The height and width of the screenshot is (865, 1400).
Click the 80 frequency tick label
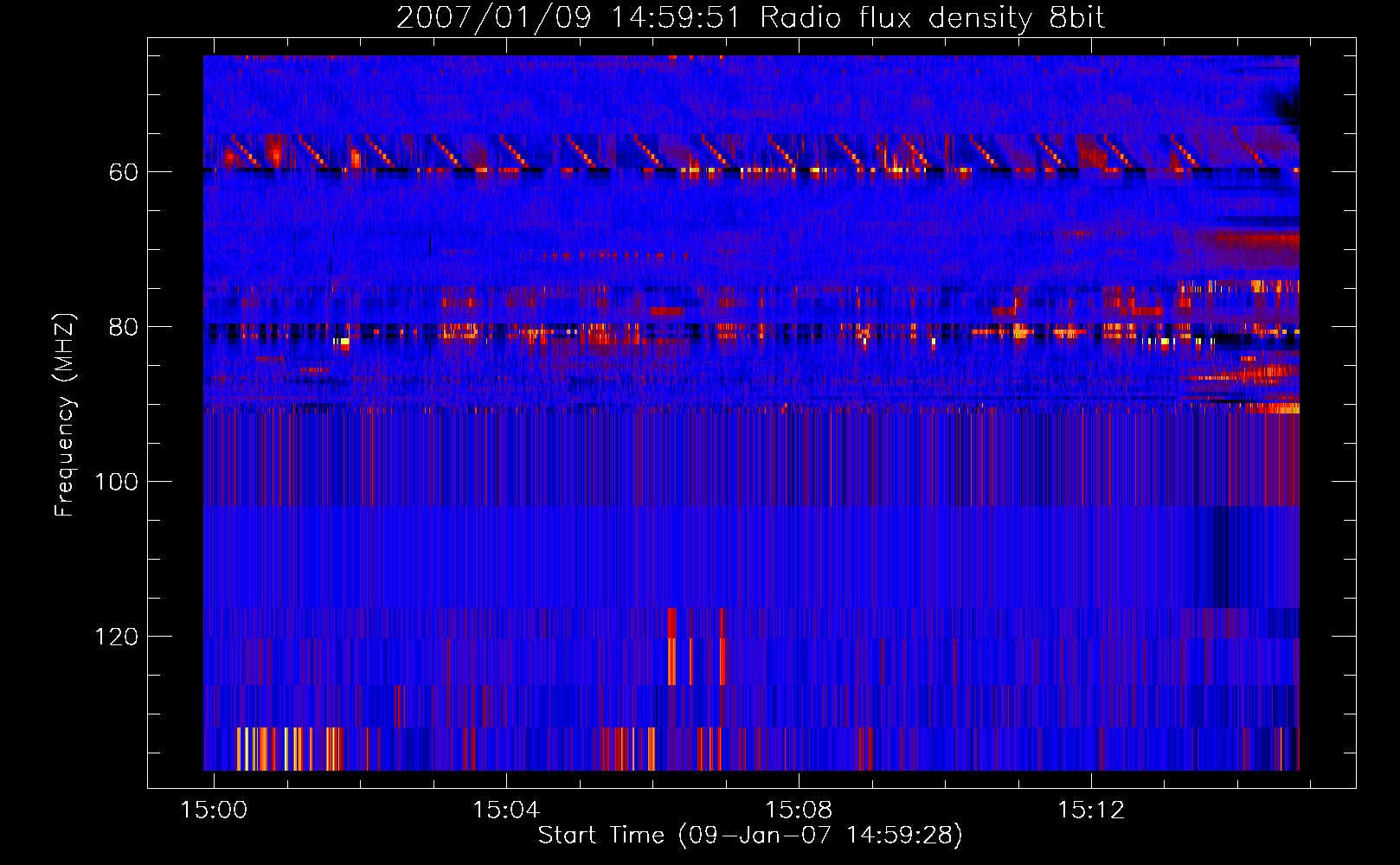point(124,327)
